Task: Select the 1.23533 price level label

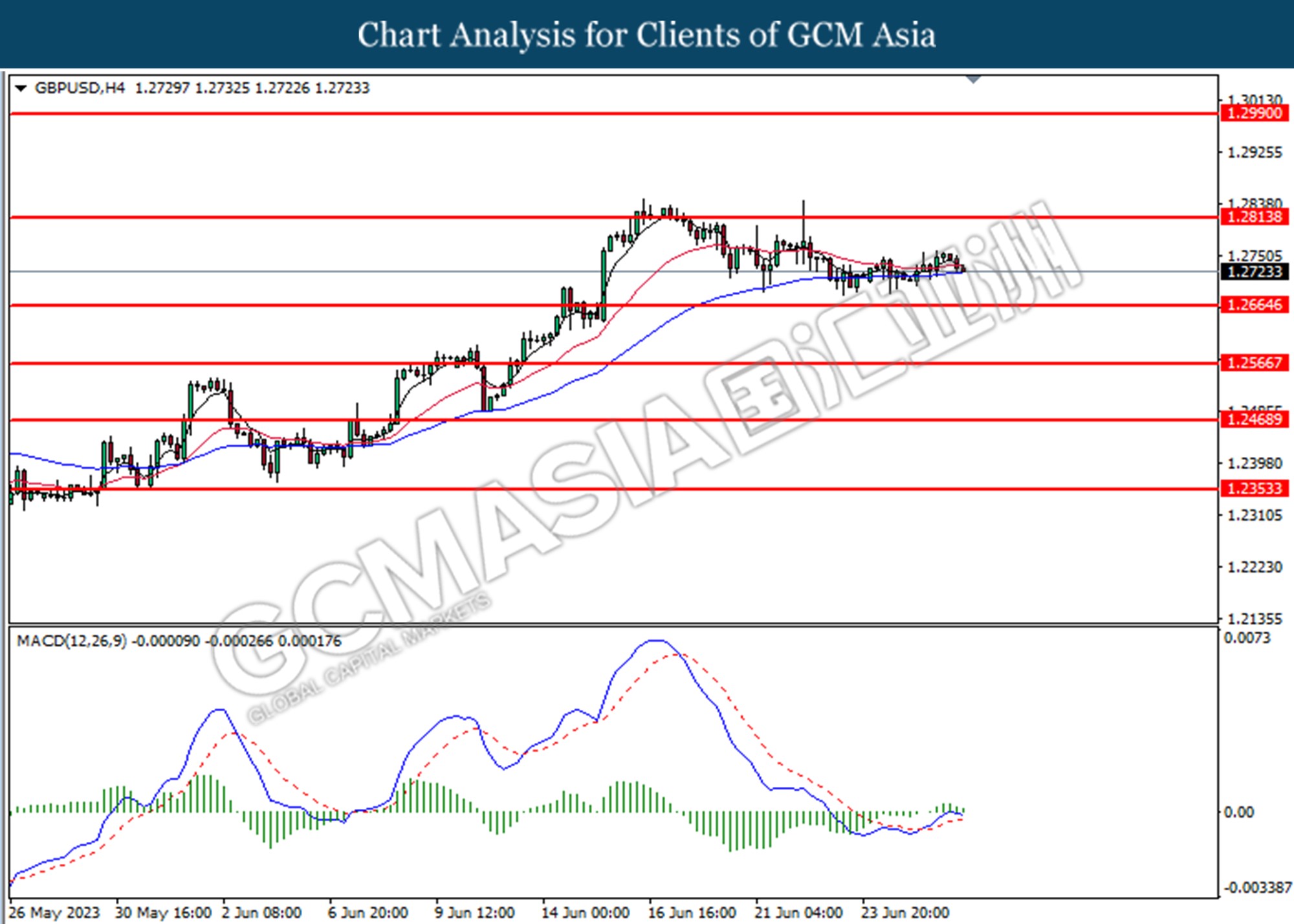Action: pyautogui.click(x=1255, y=489)
